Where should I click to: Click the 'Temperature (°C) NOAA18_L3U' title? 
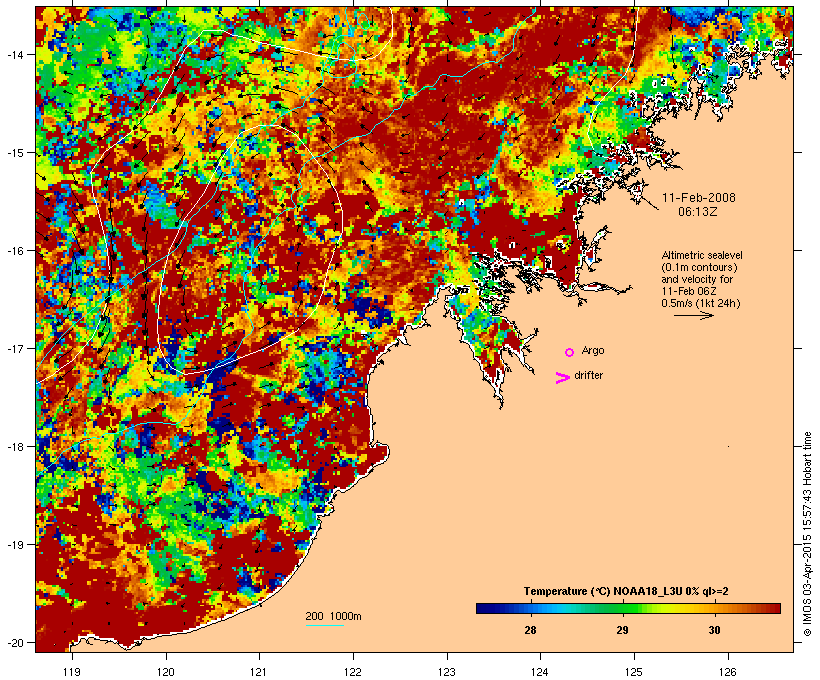(626, 591)
